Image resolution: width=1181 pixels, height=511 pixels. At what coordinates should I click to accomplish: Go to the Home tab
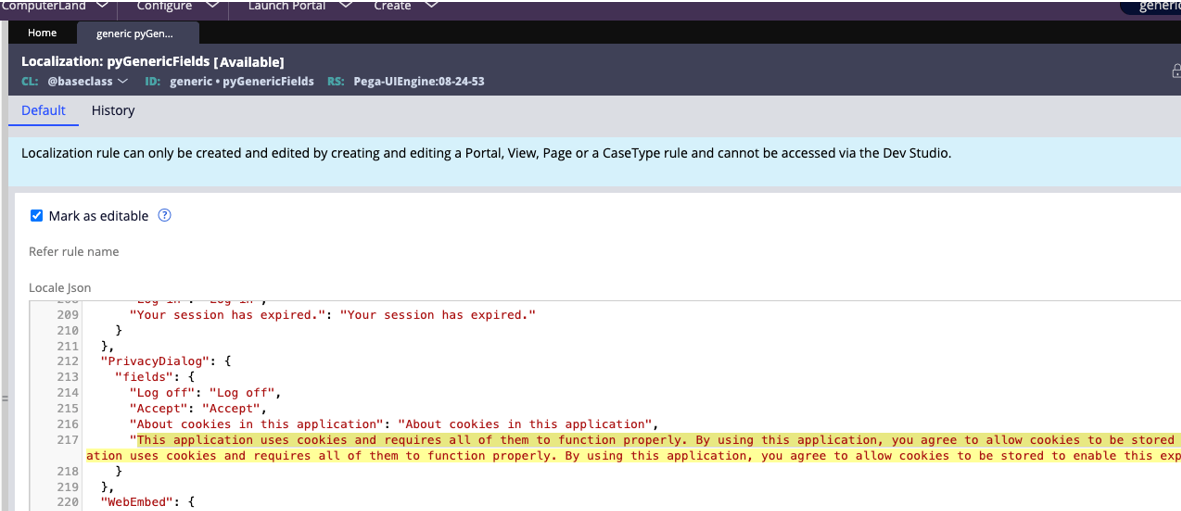42,33
